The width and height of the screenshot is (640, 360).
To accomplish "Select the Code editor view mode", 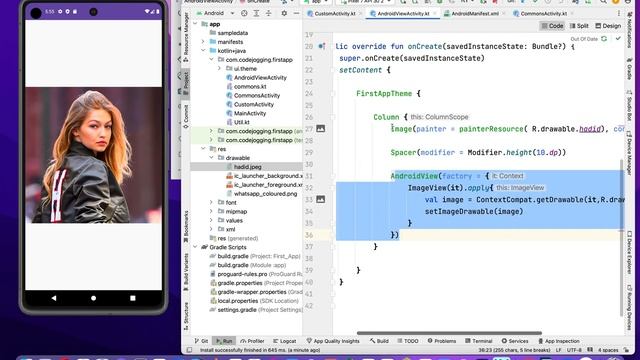I will 552,26.
